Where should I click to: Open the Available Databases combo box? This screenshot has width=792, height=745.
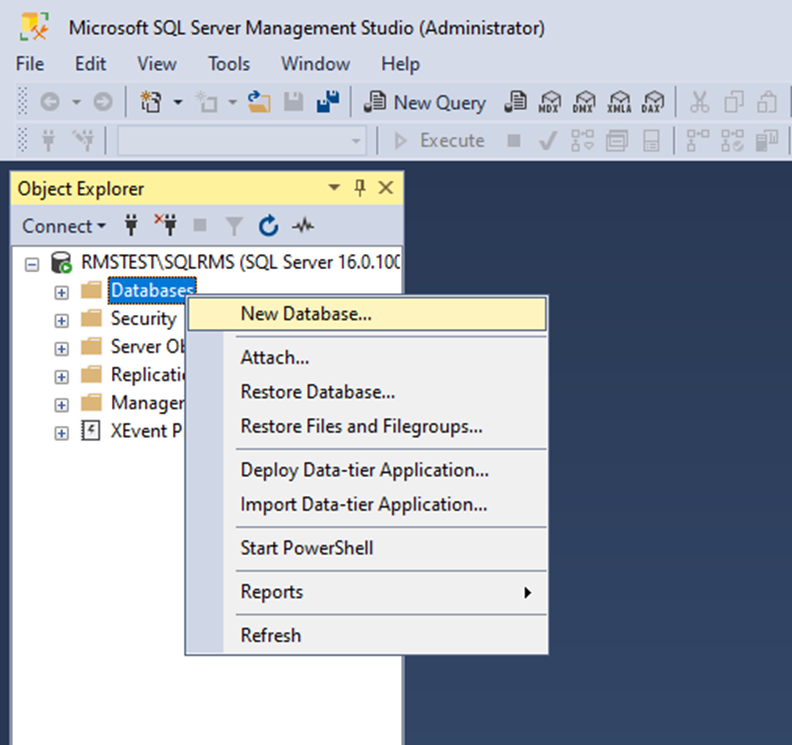pos(241,140)
